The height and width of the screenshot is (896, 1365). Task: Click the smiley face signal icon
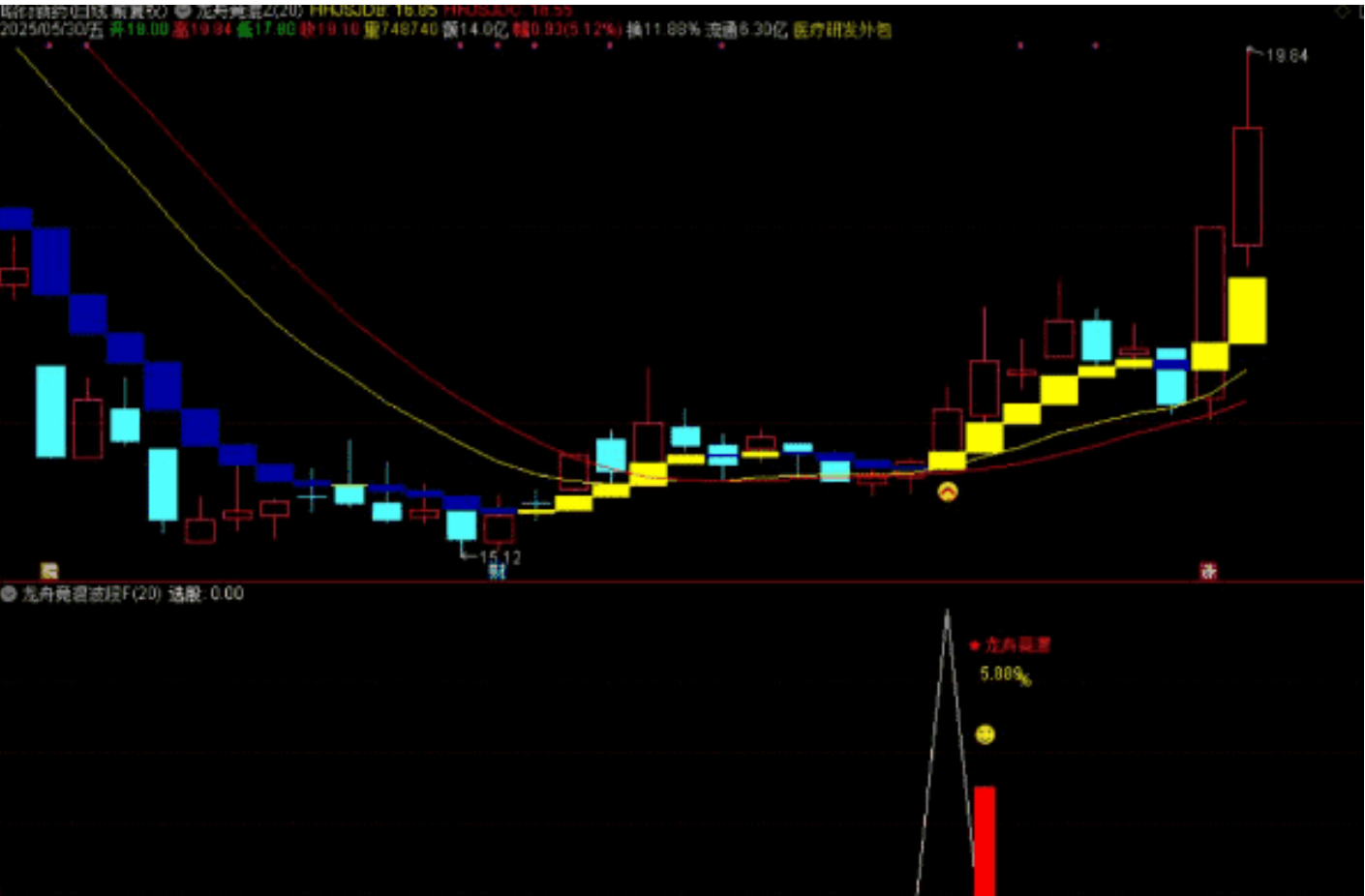pos(985,734)
